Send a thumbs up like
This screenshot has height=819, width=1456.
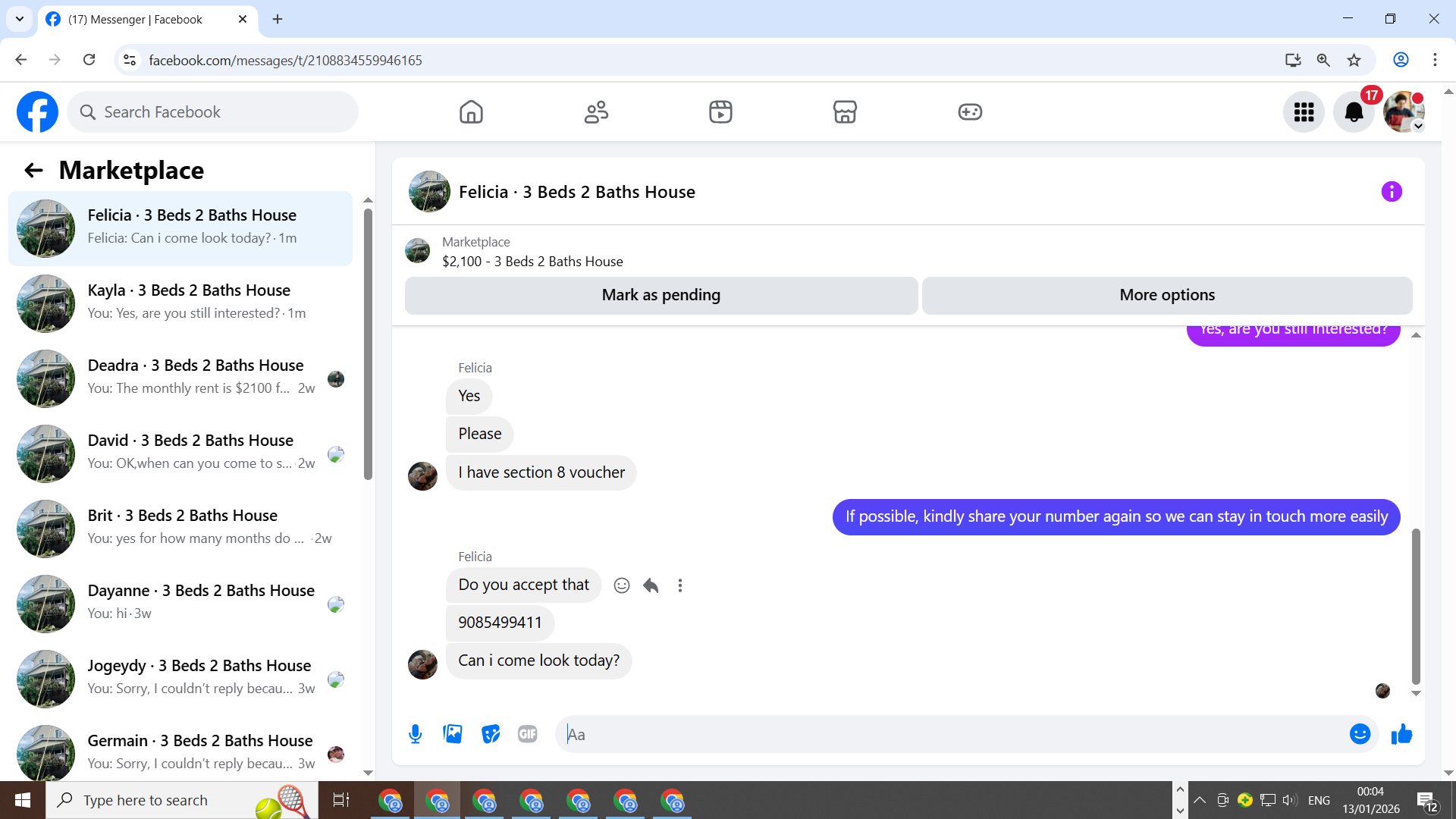[x=1401, y=734]
